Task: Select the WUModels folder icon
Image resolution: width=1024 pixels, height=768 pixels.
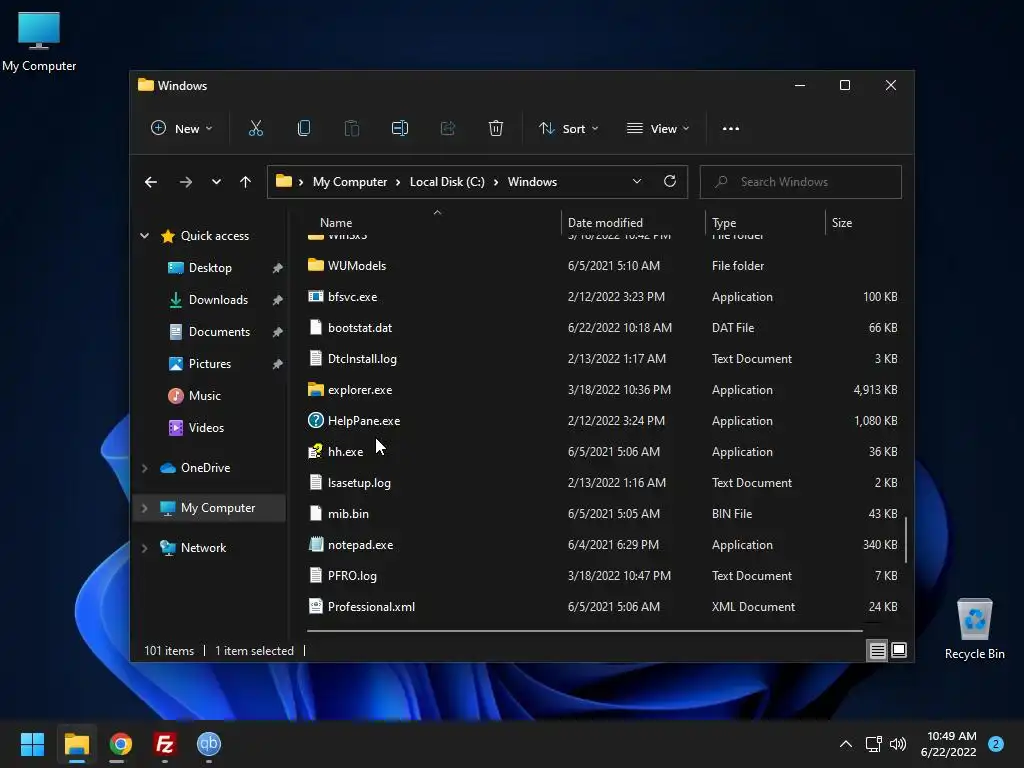Action: click(315, 265)
